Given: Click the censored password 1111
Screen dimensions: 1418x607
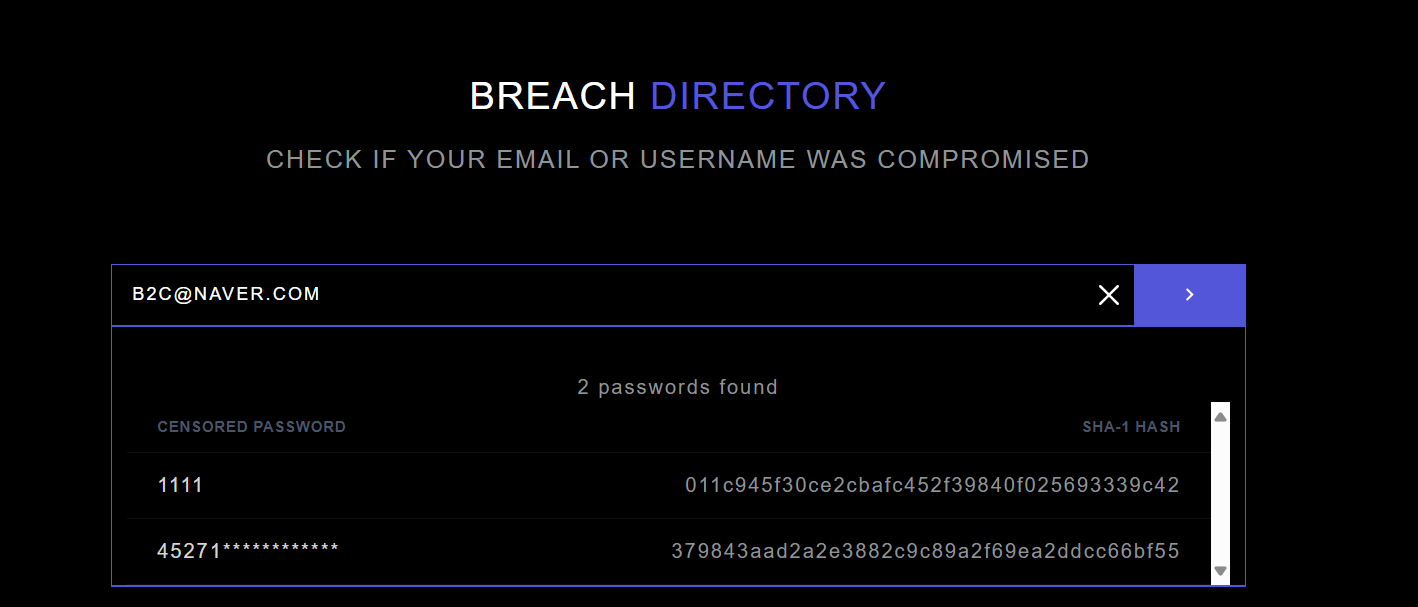Looking at the screenshot, I should point(180,485).
